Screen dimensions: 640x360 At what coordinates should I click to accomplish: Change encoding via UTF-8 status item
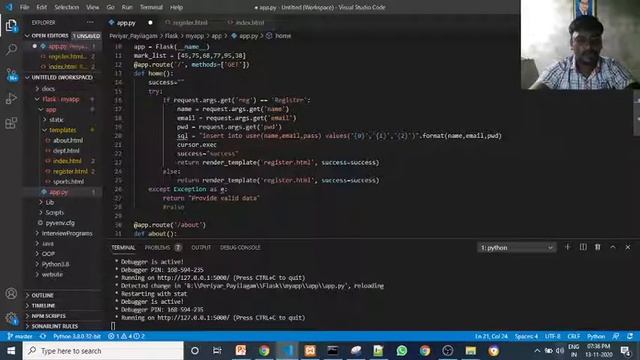552,336
